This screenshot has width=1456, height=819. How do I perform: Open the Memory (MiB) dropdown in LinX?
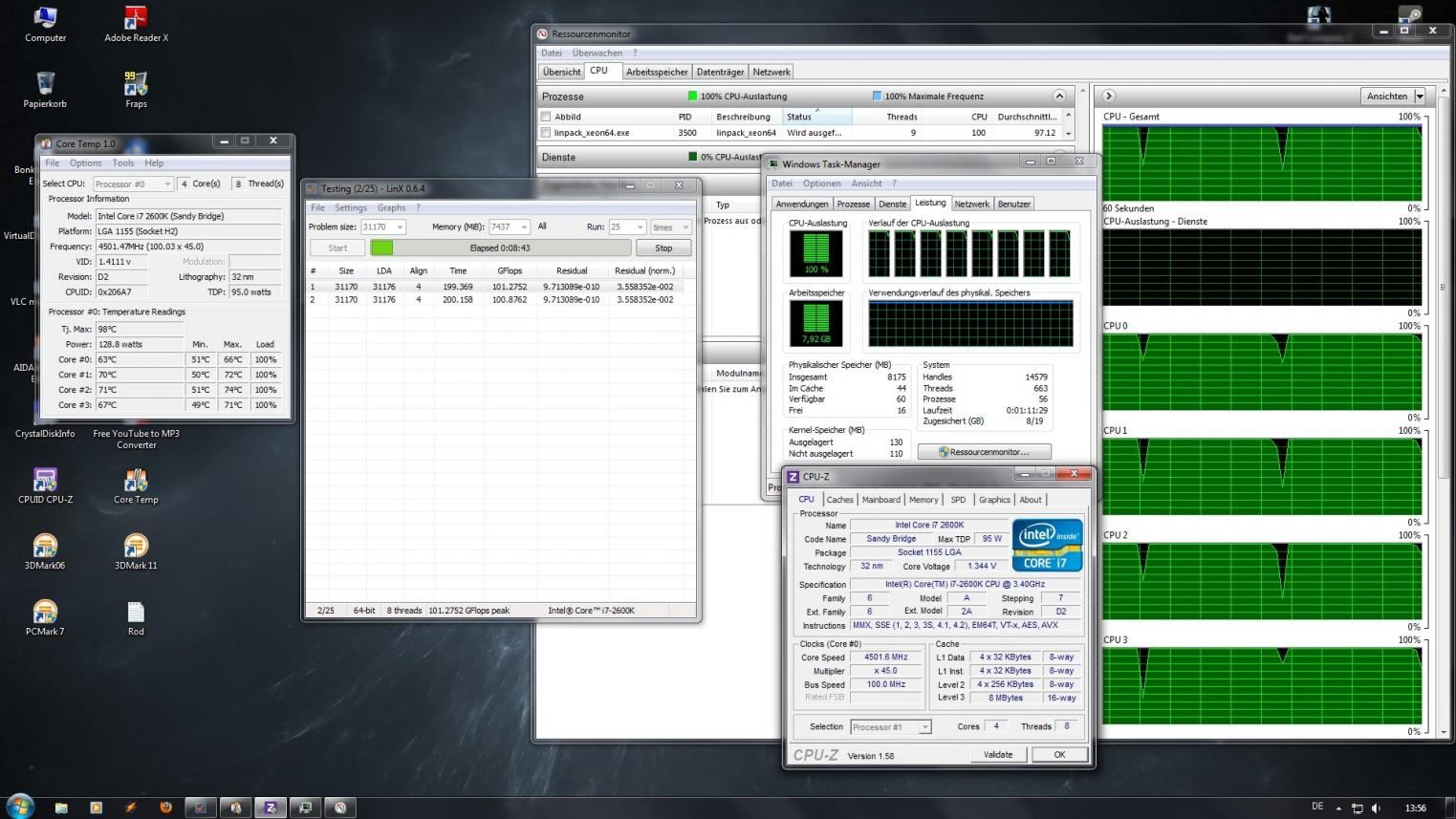point(509,226)
